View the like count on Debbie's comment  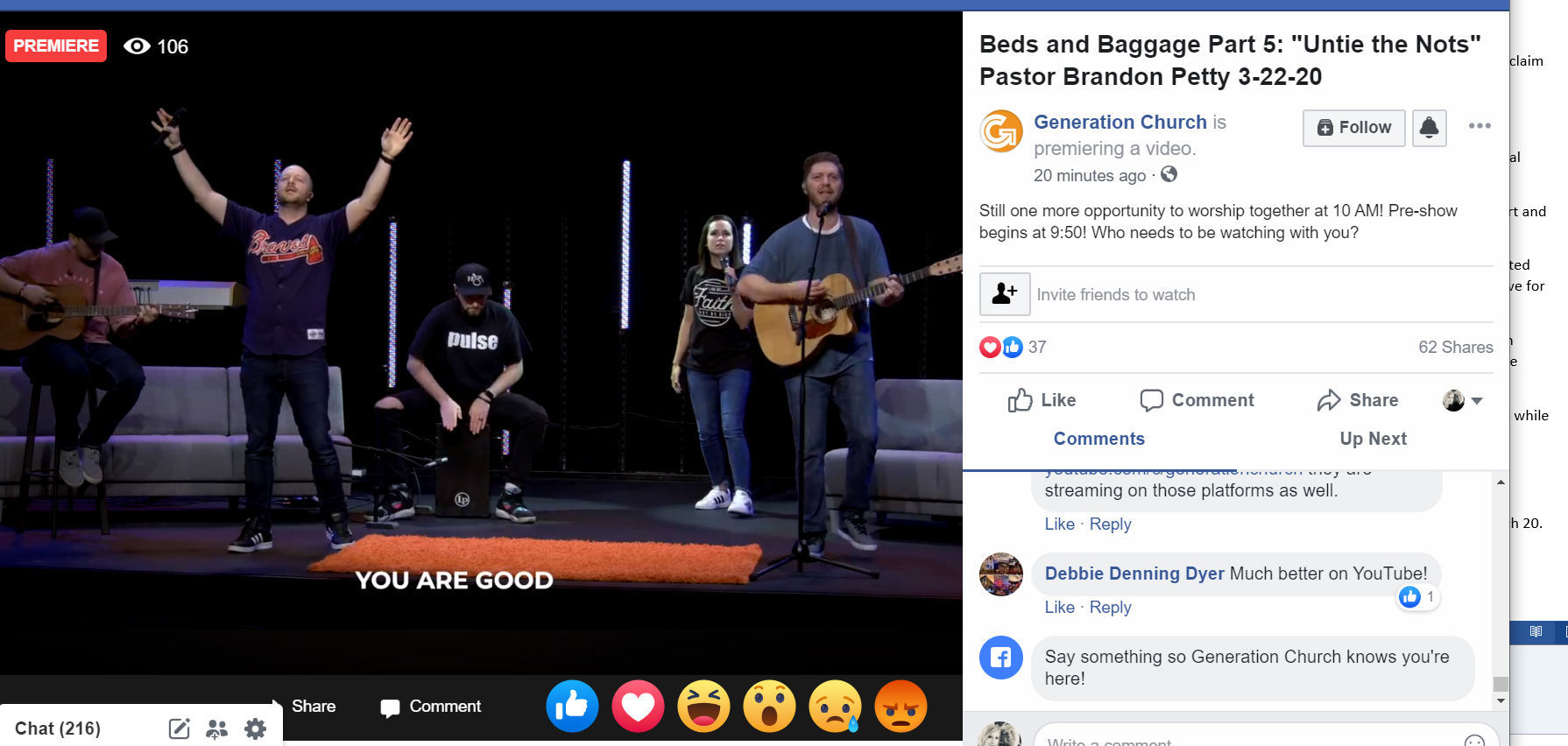click(x=1418, y=597)
